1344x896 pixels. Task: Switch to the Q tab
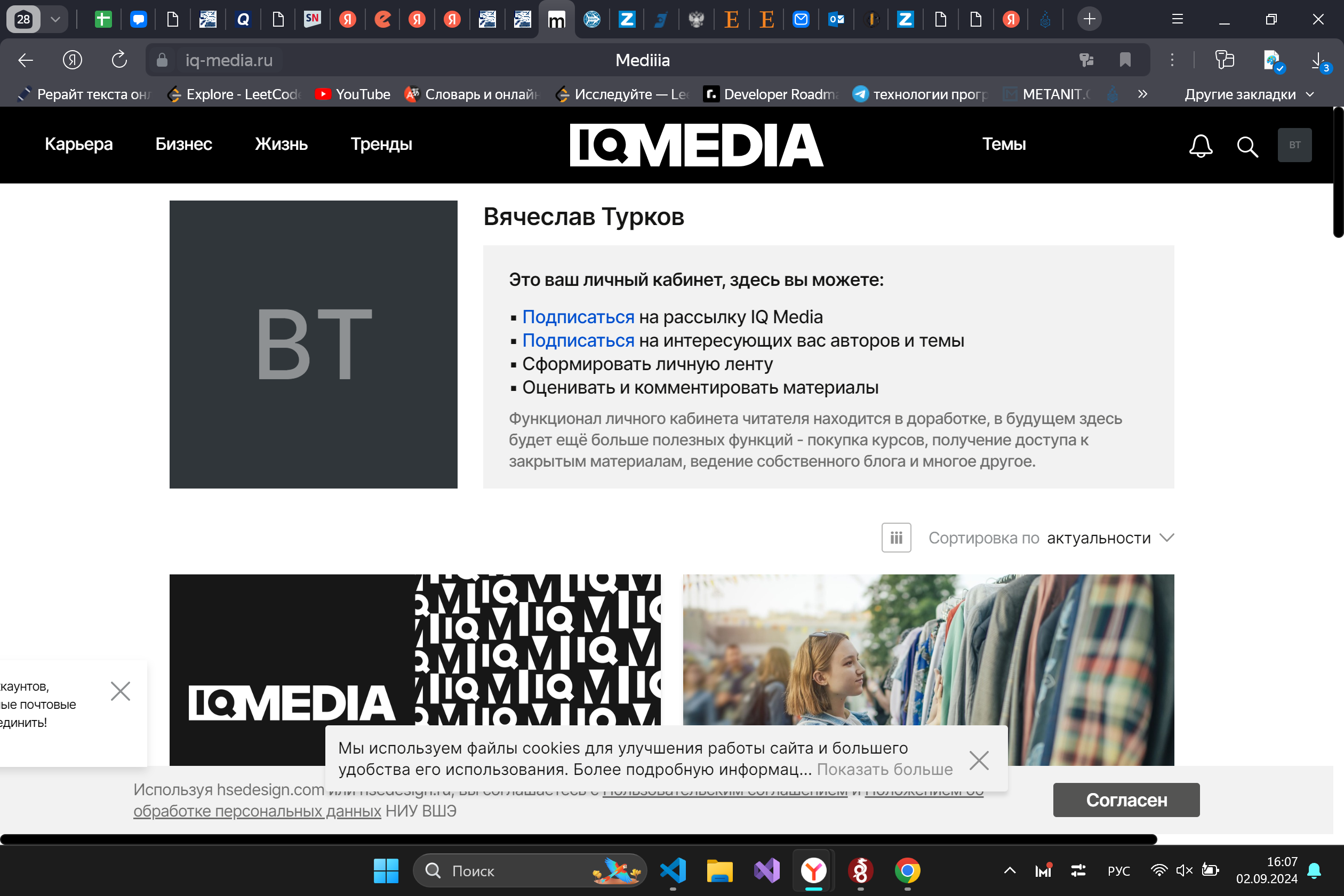(x=243, y=19)
